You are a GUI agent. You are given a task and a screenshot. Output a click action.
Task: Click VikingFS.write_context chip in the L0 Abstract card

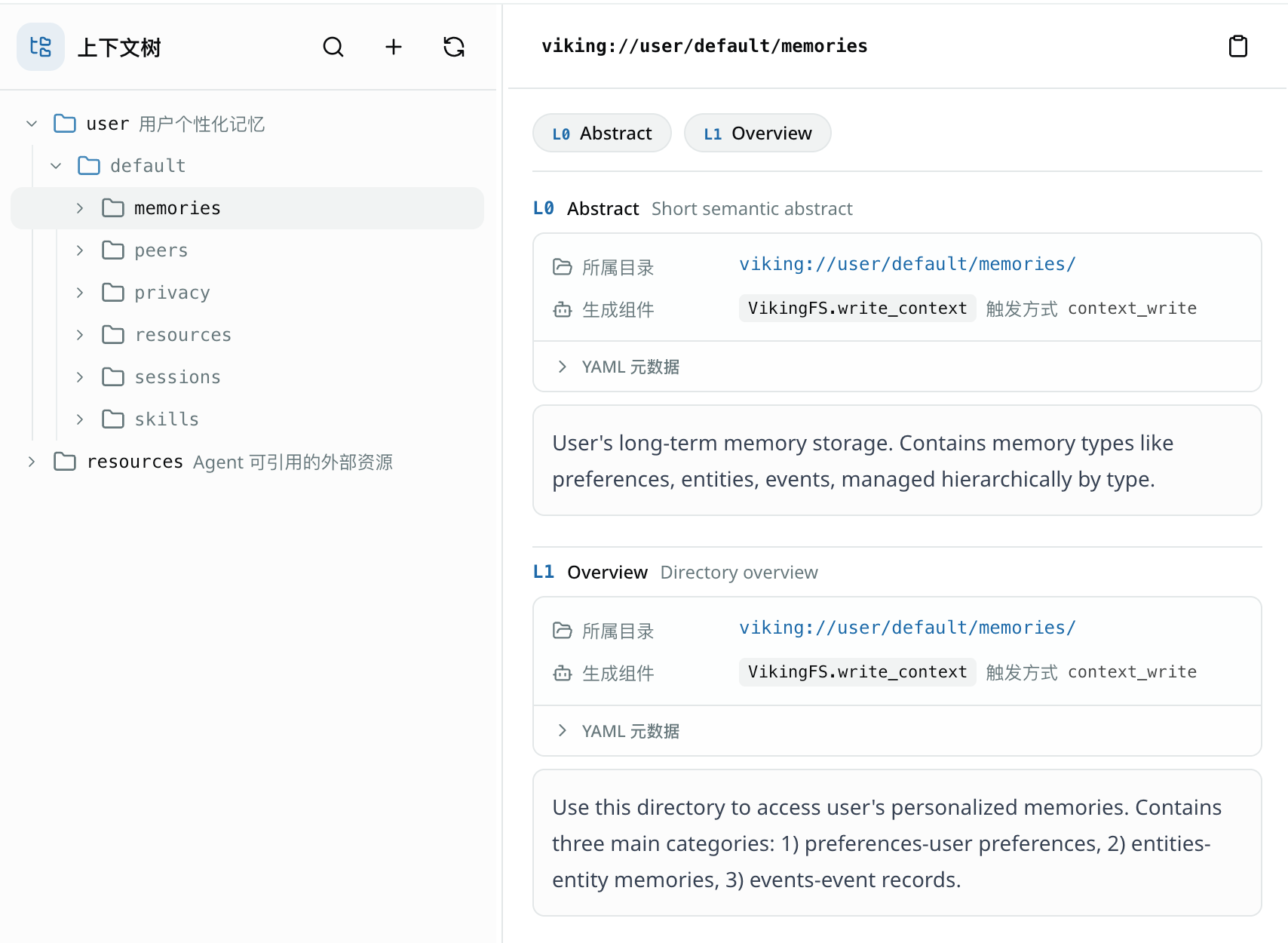tap(857, 309)
